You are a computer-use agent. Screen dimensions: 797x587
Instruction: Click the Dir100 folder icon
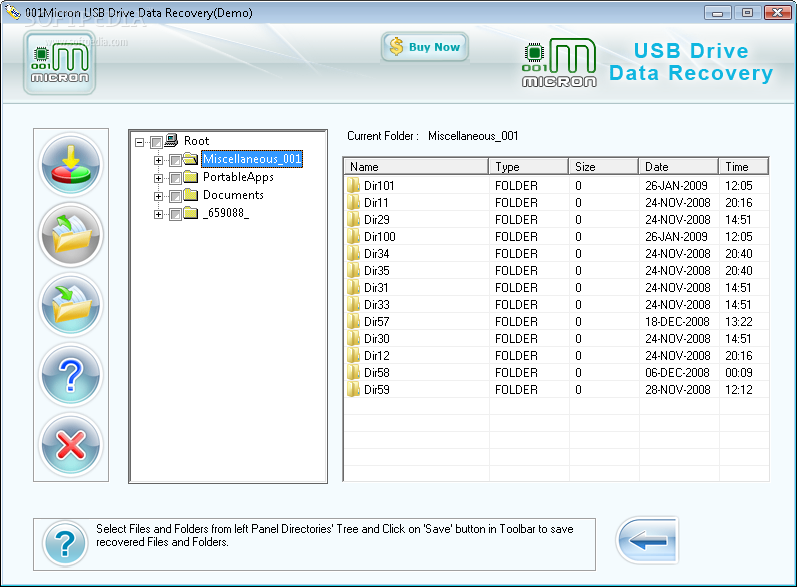click(353, 236)
